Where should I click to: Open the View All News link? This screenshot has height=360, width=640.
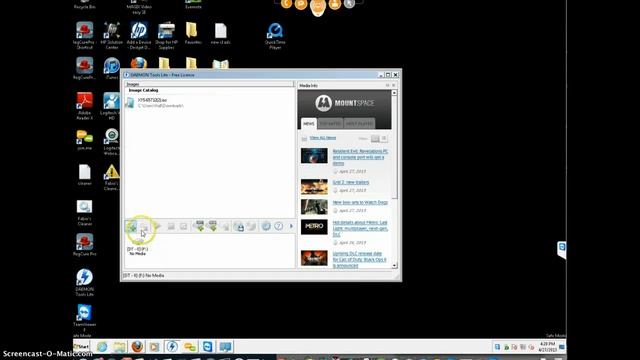pyautogui.click(x=323, y=138)
